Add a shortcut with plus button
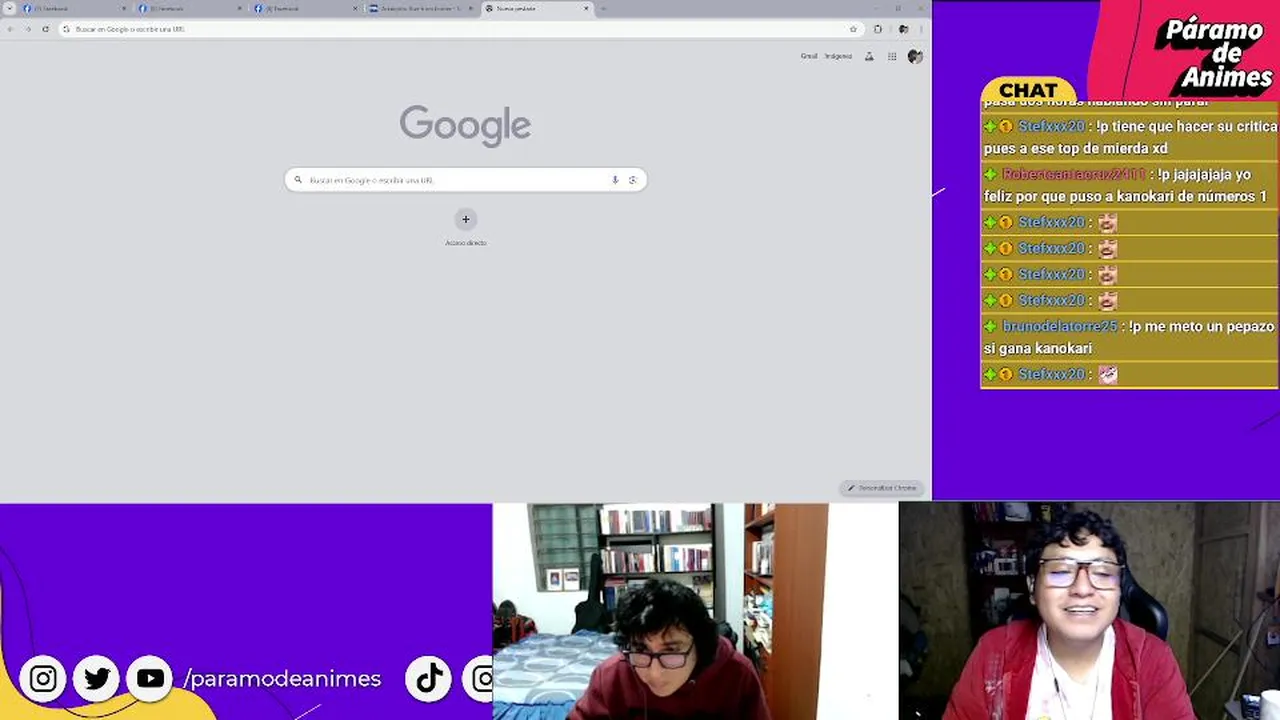 [x=465, y=220]
